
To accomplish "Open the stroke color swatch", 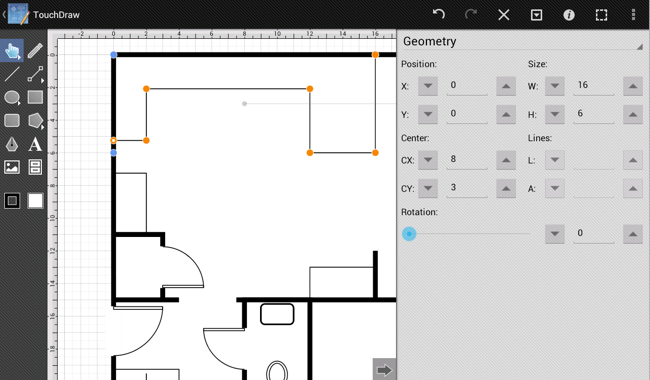I will point(12,201).
